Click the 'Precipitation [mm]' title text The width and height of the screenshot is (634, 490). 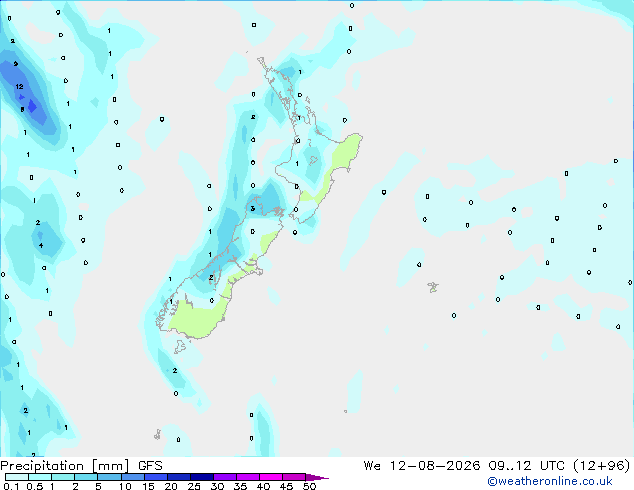[x=65, y=466]
